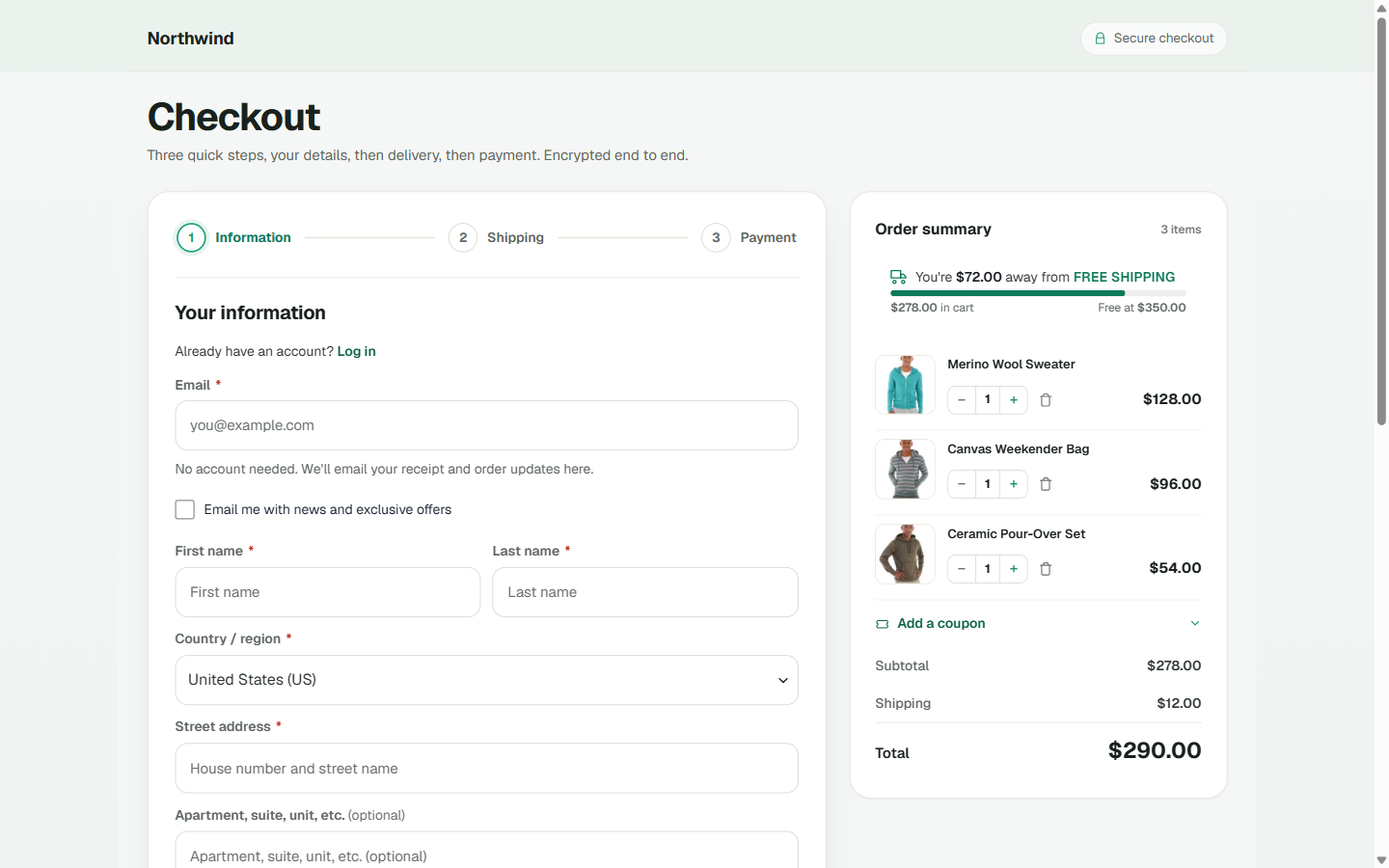Click the coupon ticket icon
The width and height of the screenshot is (1389, 868).
882,624
